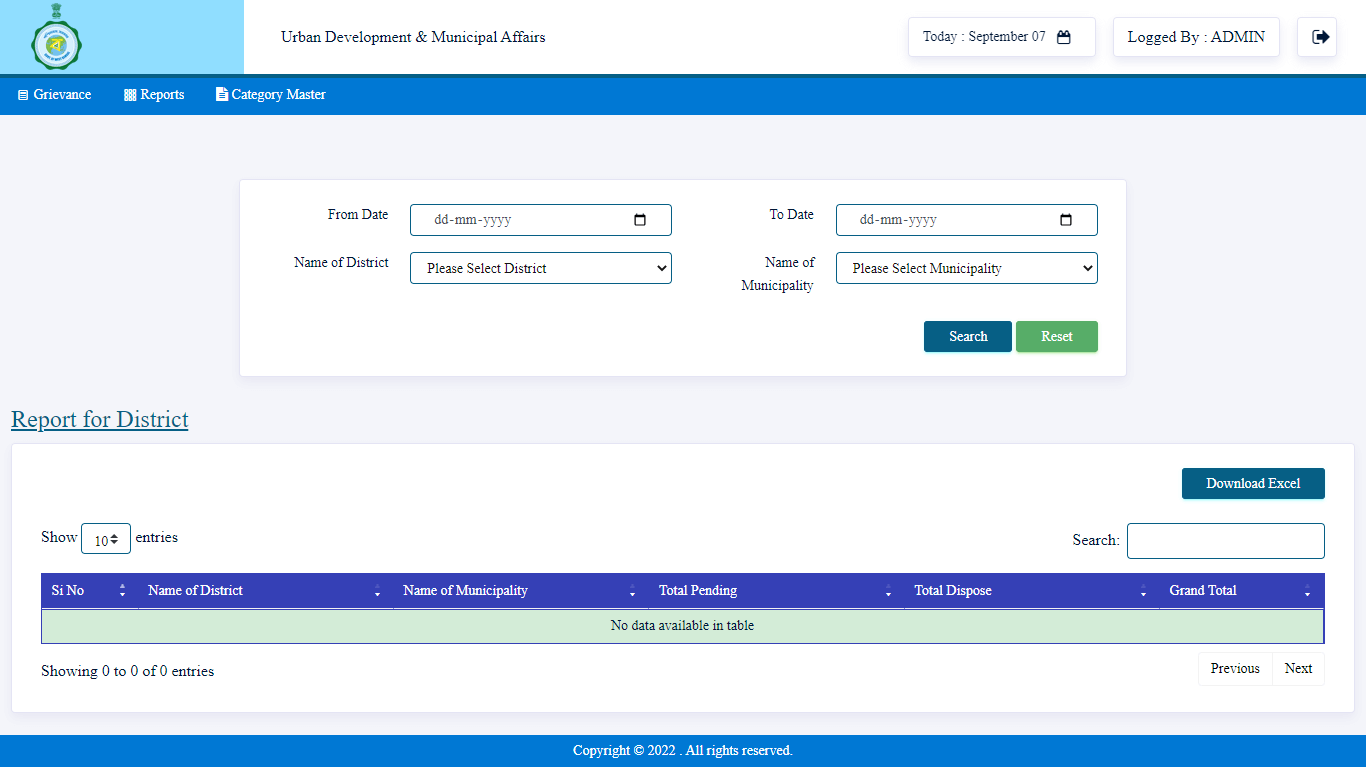Sort by Total Dispose arrows
The width and height of the screenshot is (1366, 767).
1143,591
